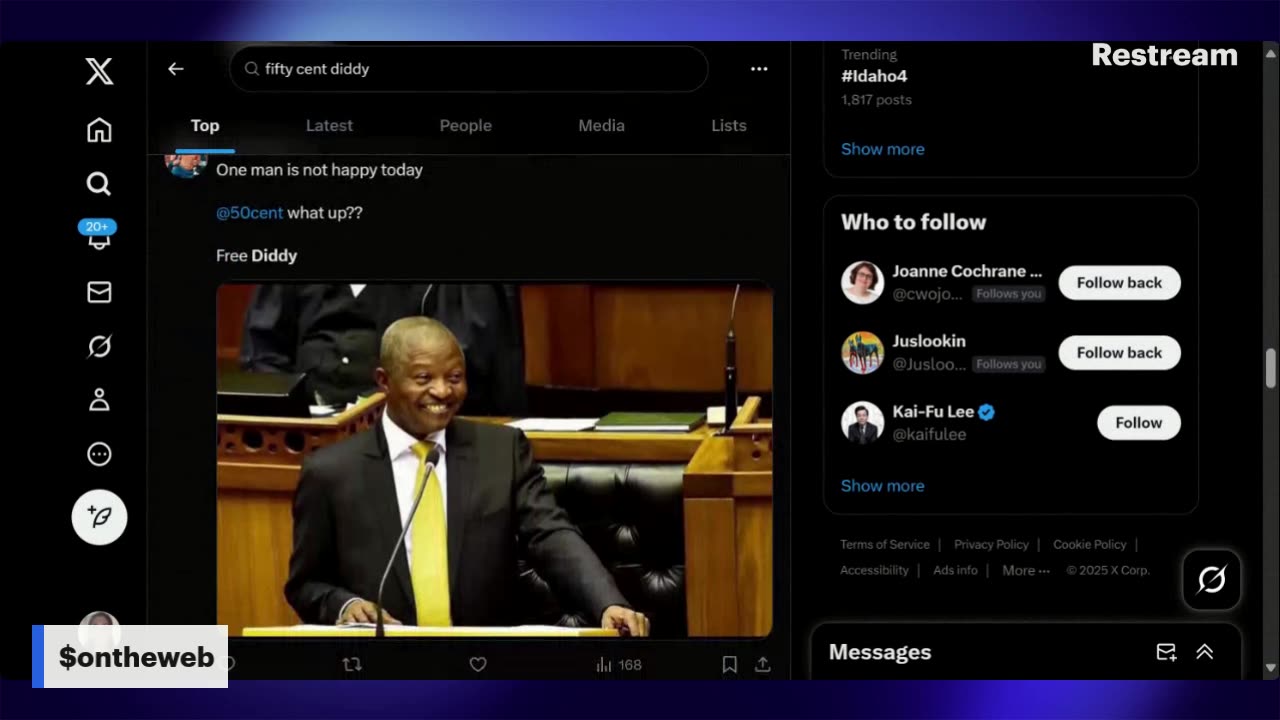Open the @50cent mention link
The width and height of the screenshot is (1280, 720).
(x=250, y=213)
